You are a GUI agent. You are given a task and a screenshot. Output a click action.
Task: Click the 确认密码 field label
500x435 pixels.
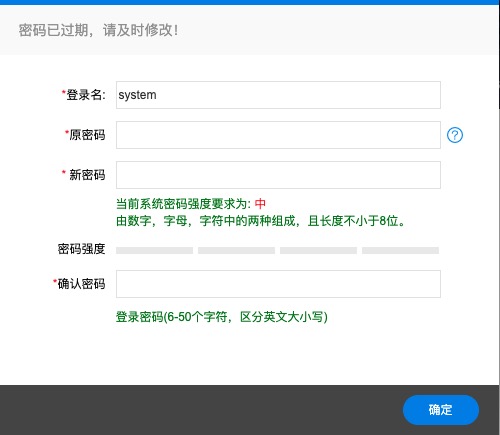tap(79, 284)
